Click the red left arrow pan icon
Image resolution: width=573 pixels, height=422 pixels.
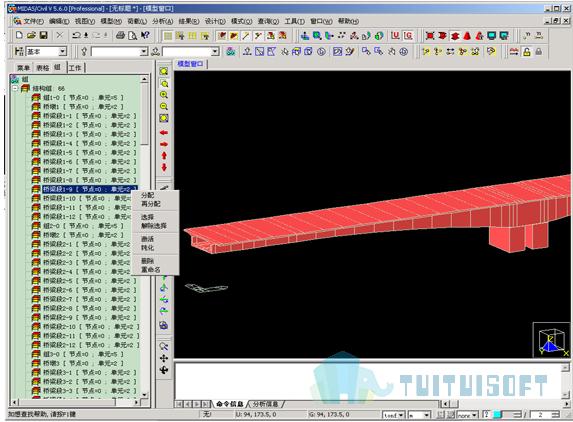(x=164, y=133)
